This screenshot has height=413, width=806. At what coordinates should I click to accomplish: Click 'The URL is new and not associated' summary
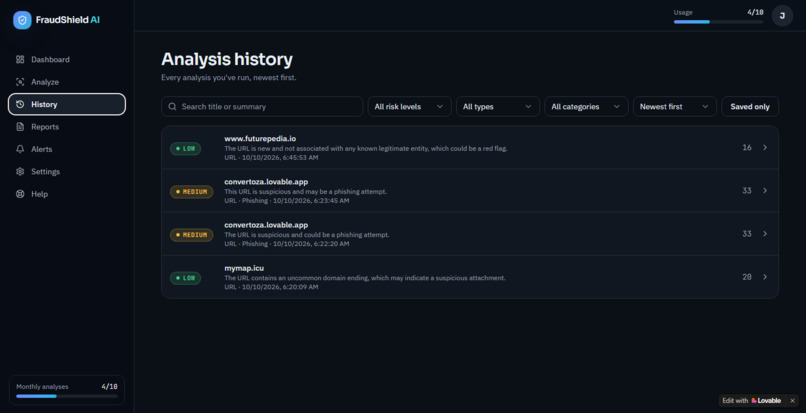[x=366, y=148]
